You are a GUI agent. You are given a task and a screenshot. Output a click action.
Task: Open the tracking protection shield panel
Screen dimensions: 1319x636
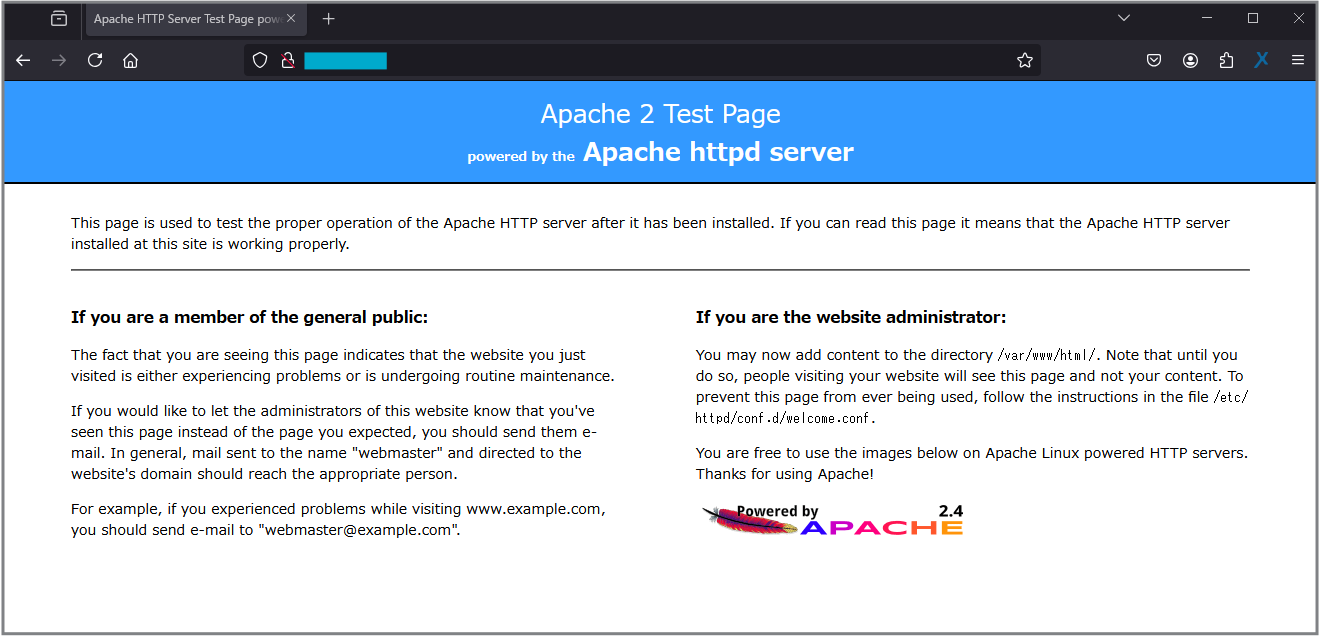pos(260,60)
